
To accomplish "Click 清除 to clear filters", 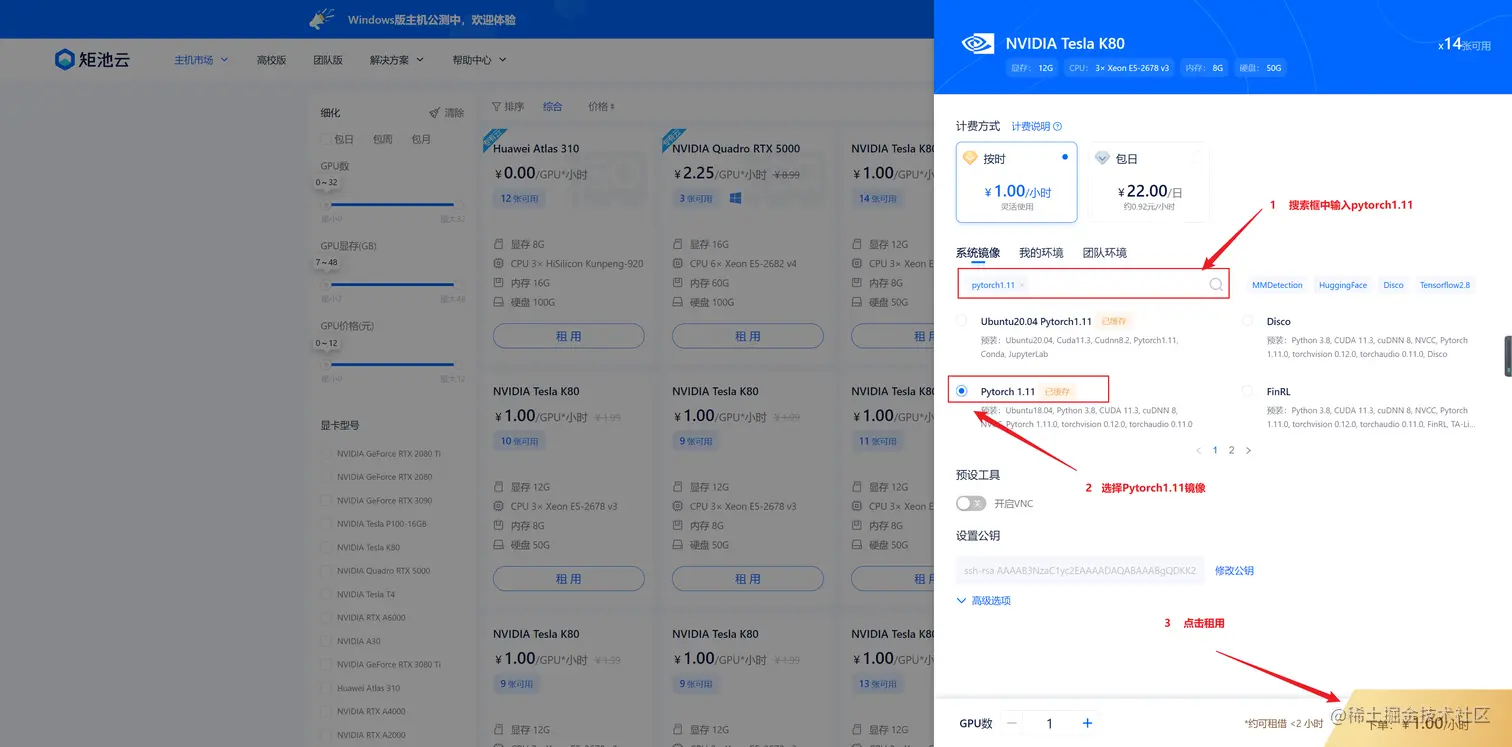I will click(454, 113).
